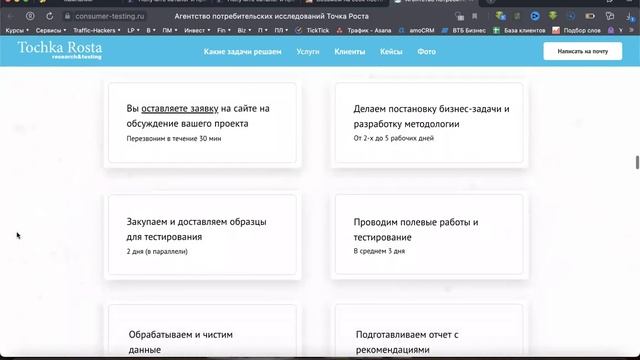Expand the LP bookmarks folder
Screen dimensions: 640x360
133,30
